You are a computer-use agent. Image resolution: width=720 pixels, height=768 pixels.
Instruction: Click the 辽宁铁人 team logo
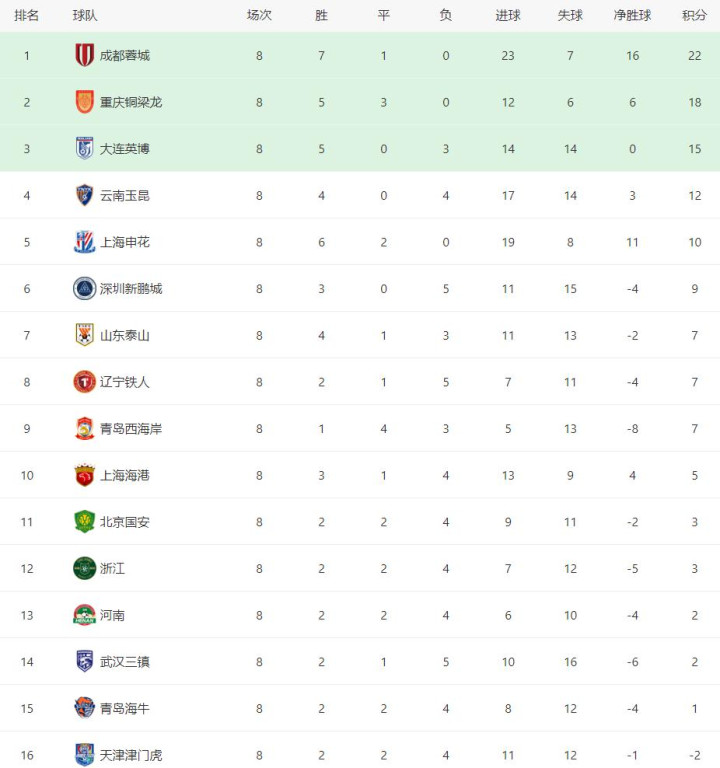[x=85, y=382]
